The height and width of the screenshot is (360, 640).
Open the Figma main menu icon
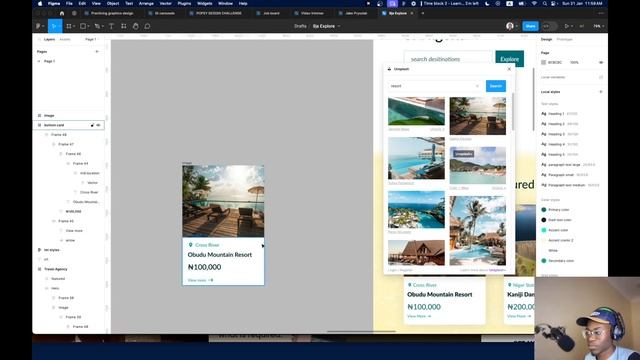[x=38, y=26]
